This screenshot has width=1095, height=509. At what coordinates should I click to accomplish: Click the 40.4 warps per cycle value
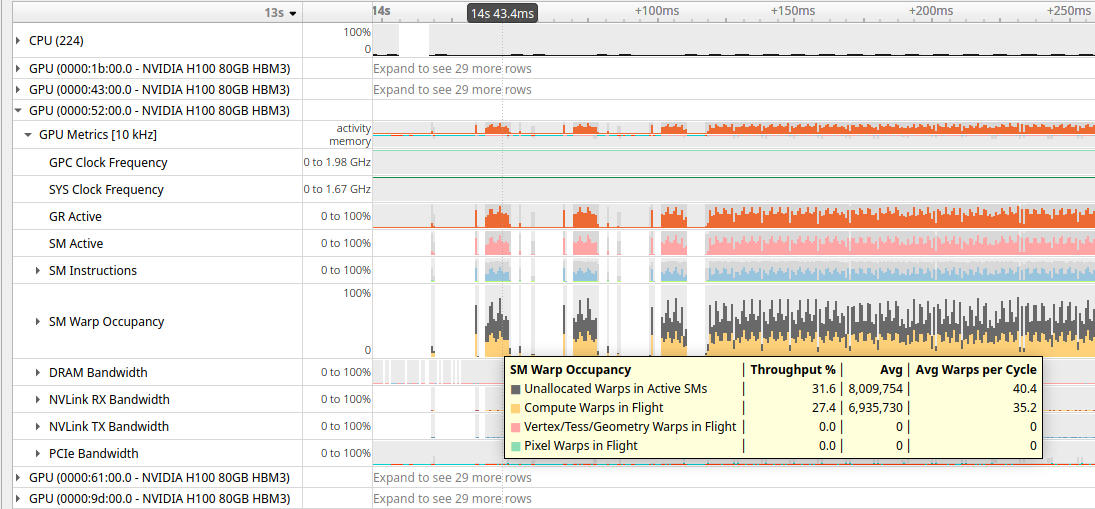[1026, 389]
